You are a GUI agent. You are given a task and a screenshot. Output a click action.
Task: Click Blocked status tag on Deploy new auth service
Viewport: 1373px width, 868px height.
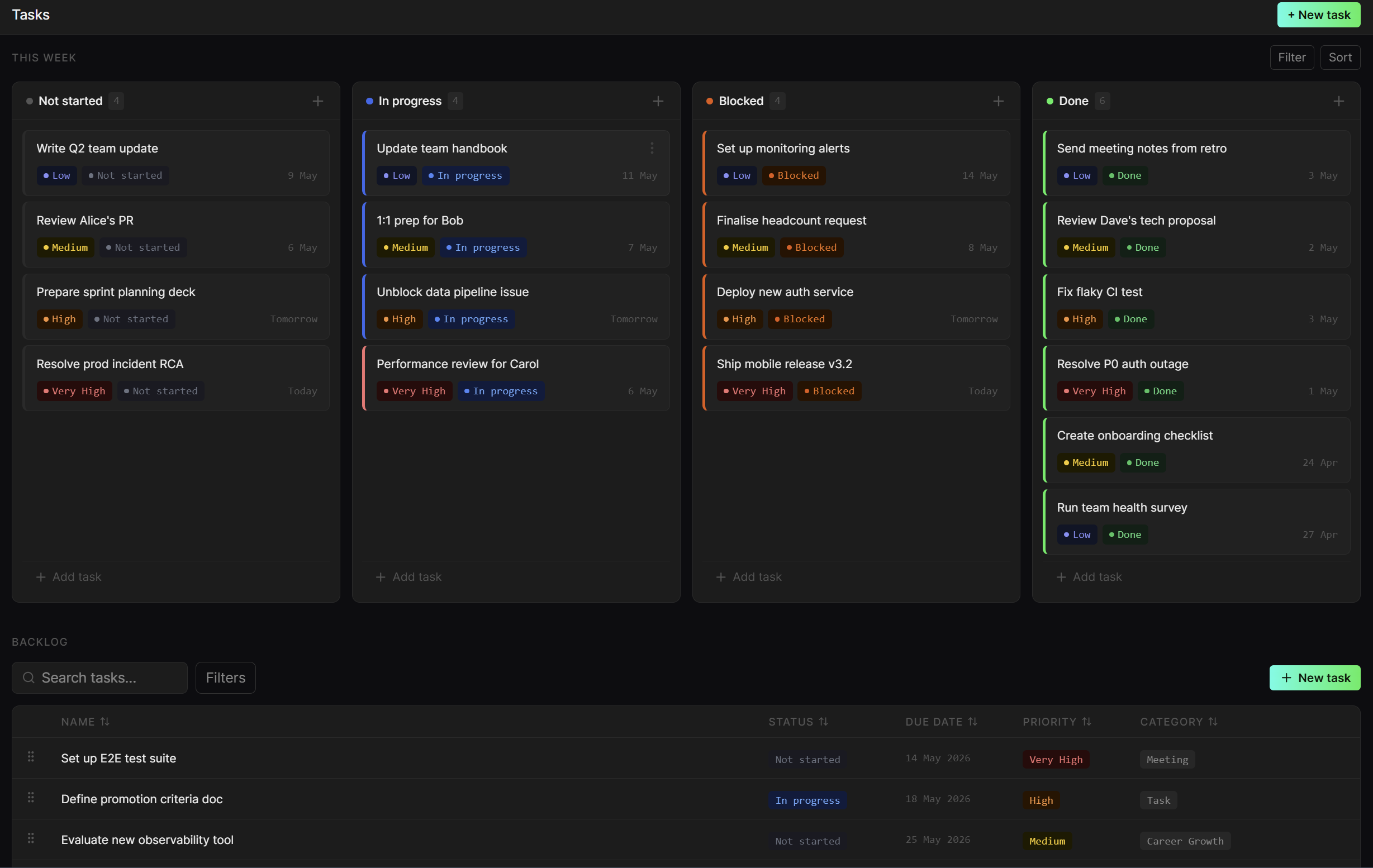[x=800, y=319]
